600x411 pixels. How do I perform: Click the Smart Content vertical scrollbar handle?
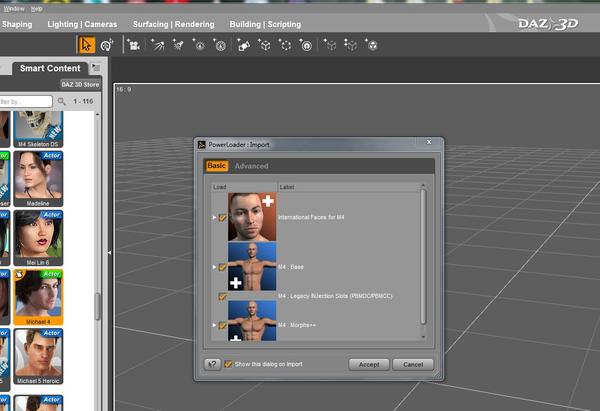[x=97, y=306]
